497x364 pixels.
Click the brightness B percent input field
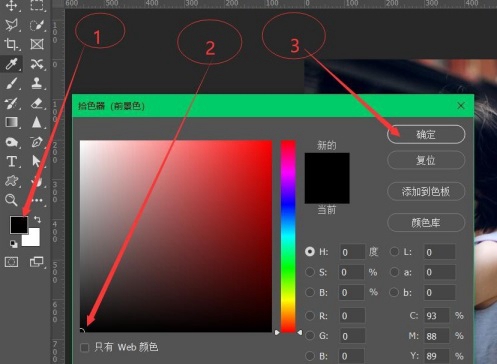click(352, 293)
